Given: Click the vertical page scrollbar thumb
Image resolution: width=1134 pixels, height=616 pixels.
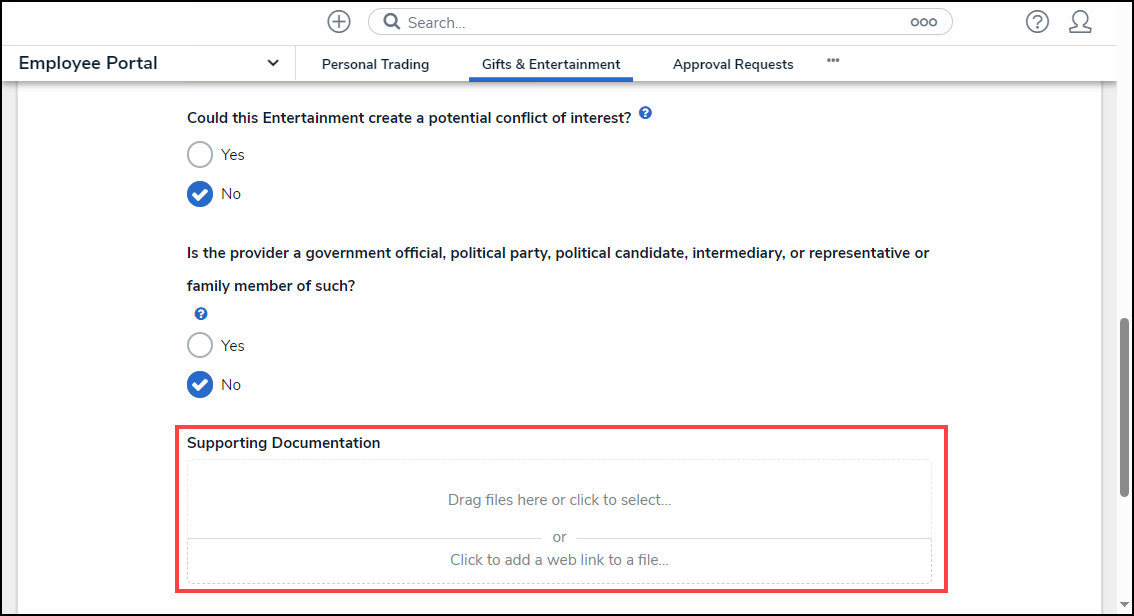Looking at the screenshot, I should click(1124, 405).
